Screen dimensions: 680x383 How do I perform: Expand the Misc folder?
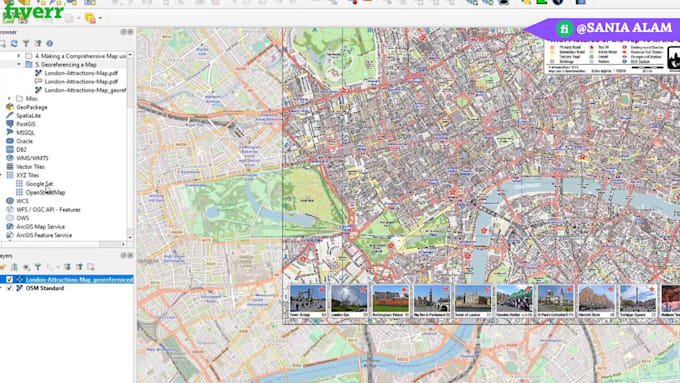[9, 99]
